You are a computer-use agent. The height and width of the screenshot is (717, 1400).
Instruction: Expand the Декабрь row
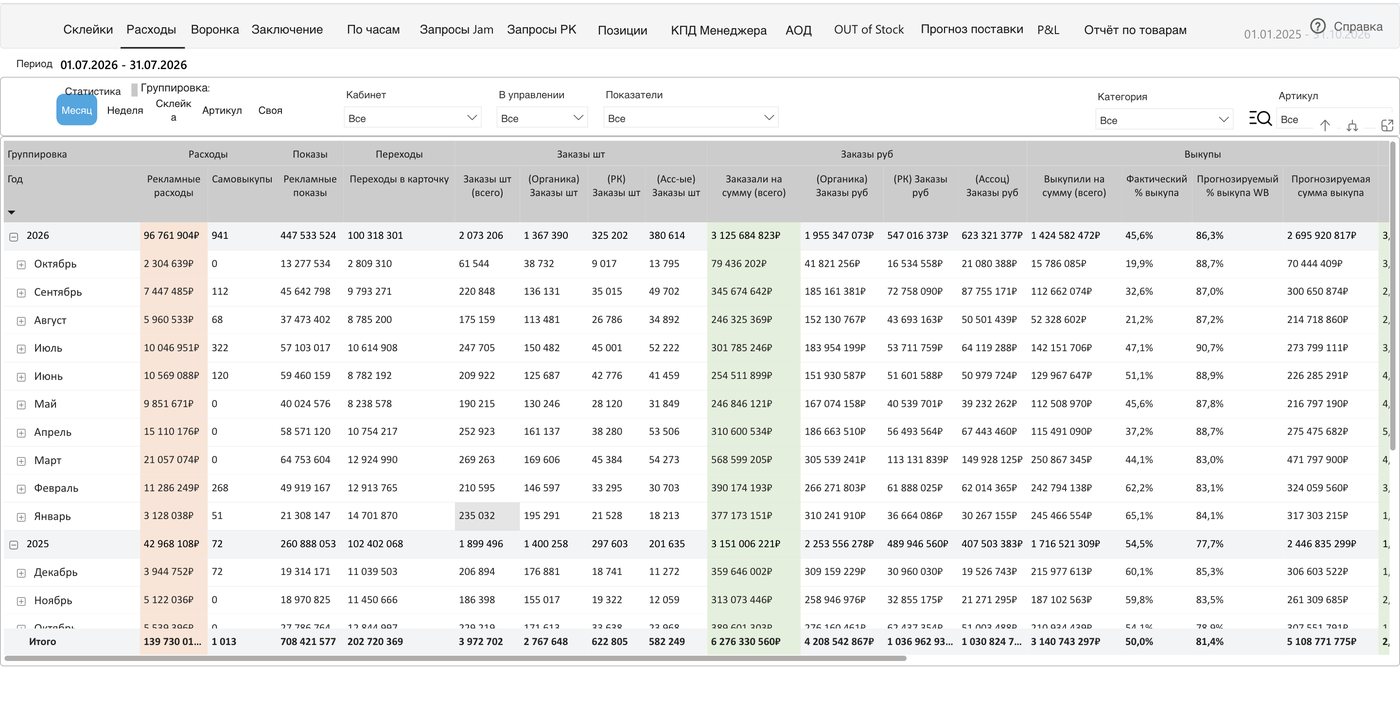click(x=21, y=573)
